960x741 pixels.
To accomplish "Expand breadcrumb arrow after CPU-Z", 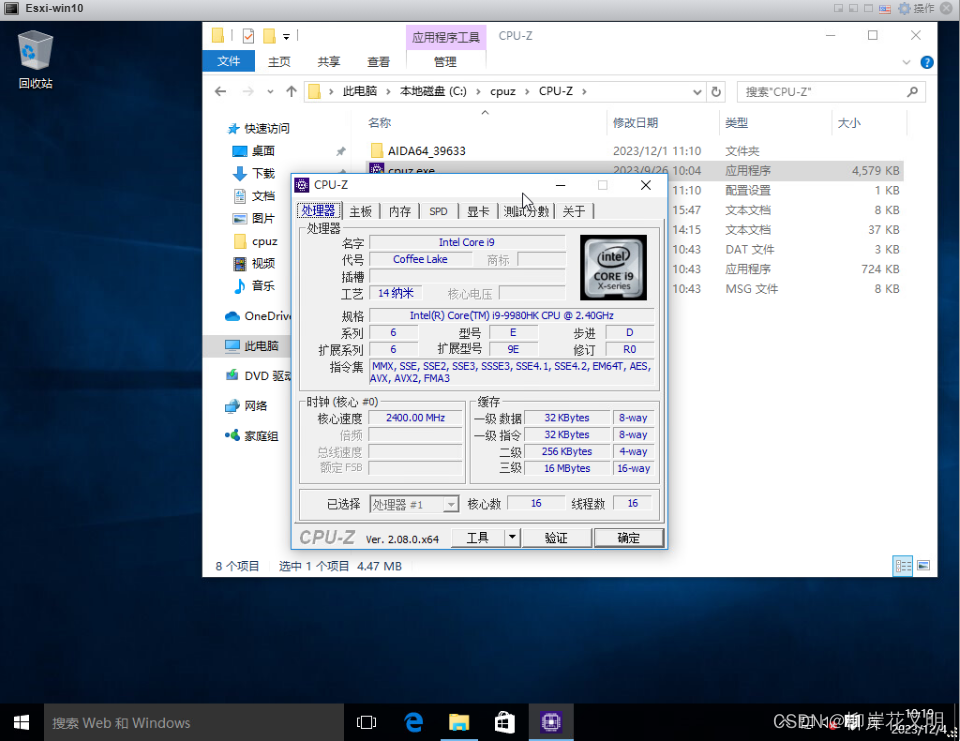I will [584, 92].
